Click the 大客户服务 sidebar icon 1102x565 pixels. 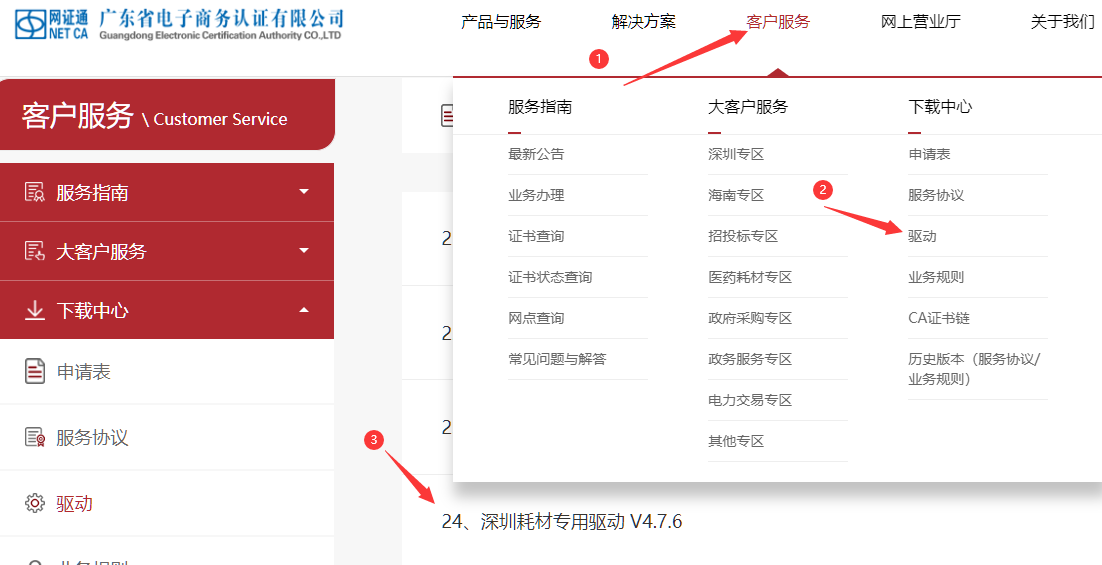click(x=35, y=251)
